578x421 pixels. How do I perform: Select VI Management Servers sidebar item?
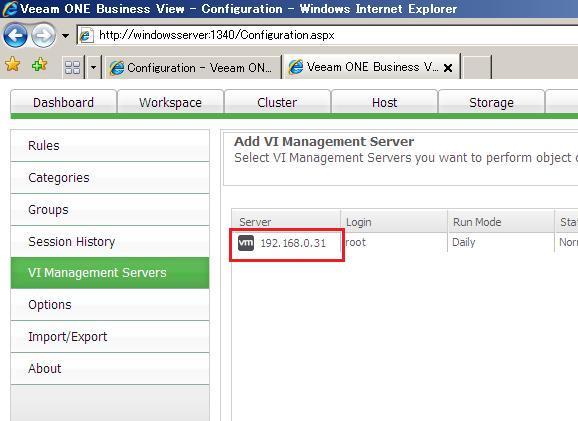click(x=110, y=273)
